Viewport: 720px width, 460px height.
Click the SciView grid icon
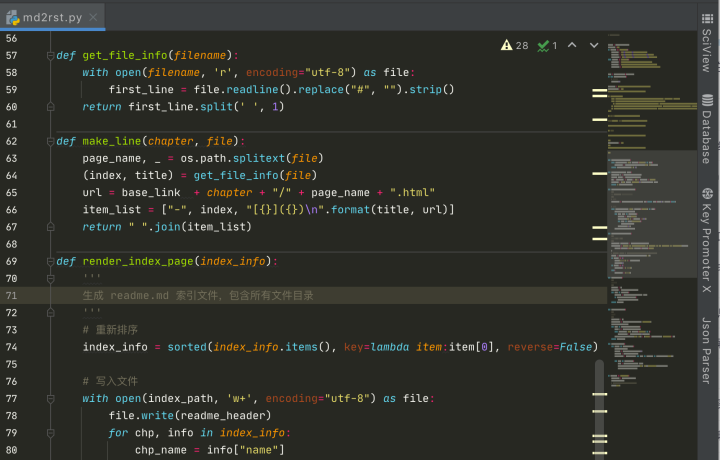[707, 18]
